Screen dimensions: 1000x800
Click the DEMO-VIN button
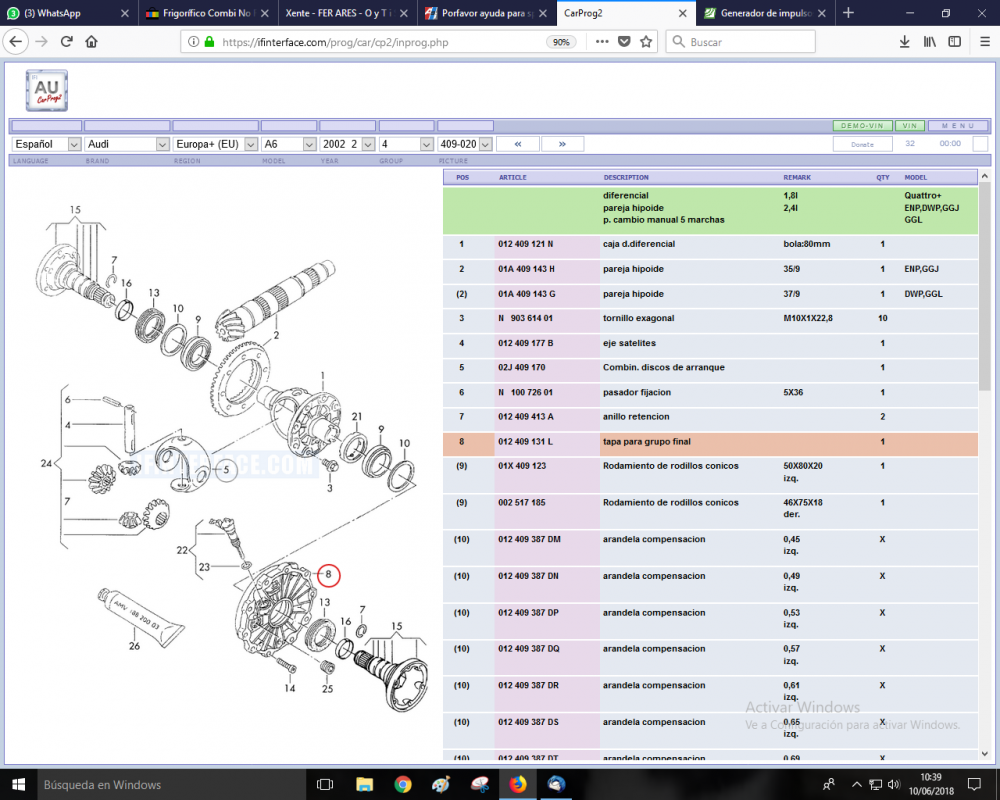pyautogui.click(x=862, y=126)
